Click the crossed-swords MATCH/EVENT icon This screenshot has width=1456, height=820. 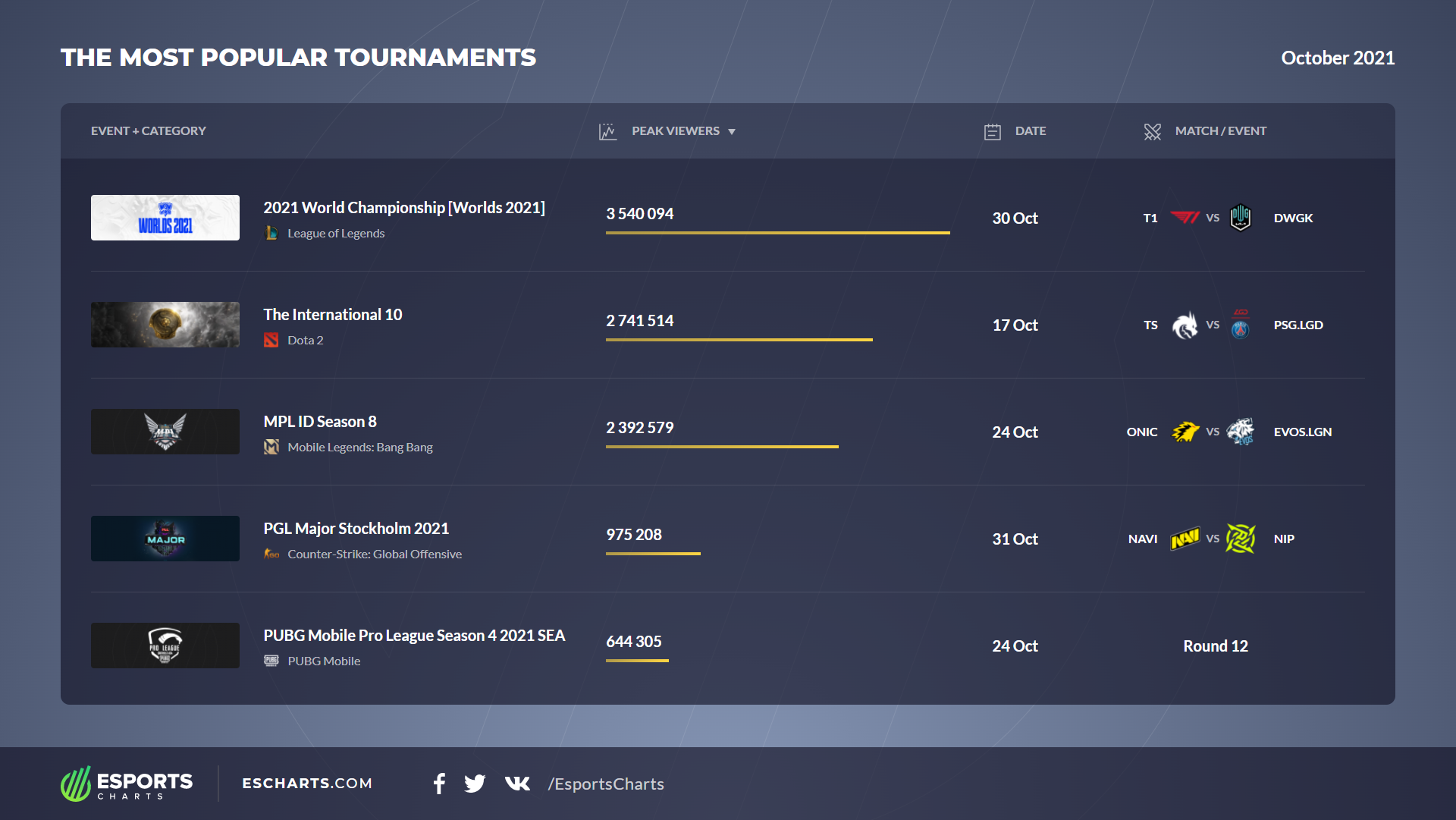(1153, 130)
